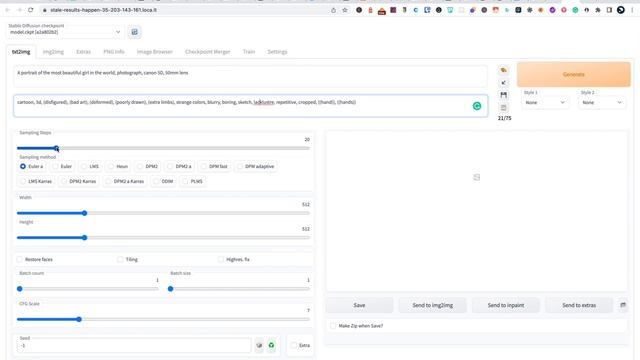Open the Settings tab
This screenshot has height=360, width=640.
277,52
